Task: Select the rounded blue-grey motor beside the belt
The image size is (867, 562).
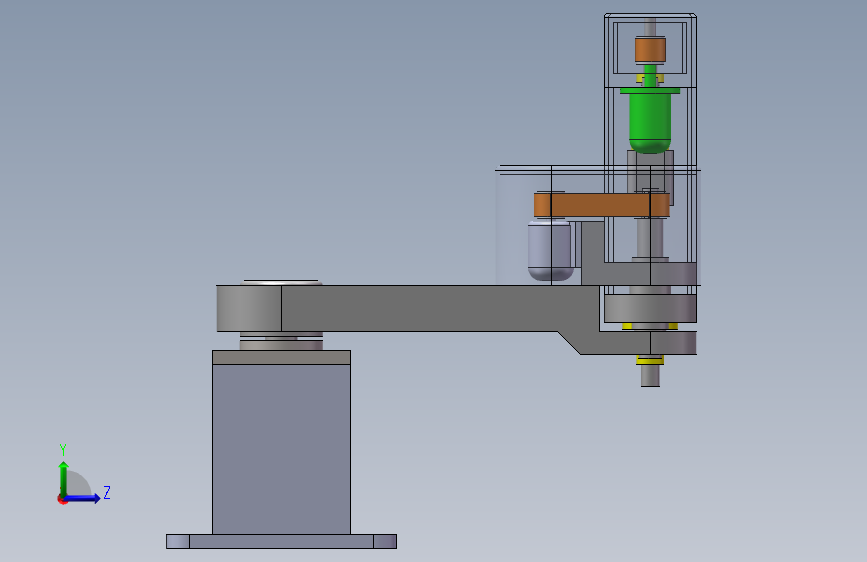Action: coord(549,251)
